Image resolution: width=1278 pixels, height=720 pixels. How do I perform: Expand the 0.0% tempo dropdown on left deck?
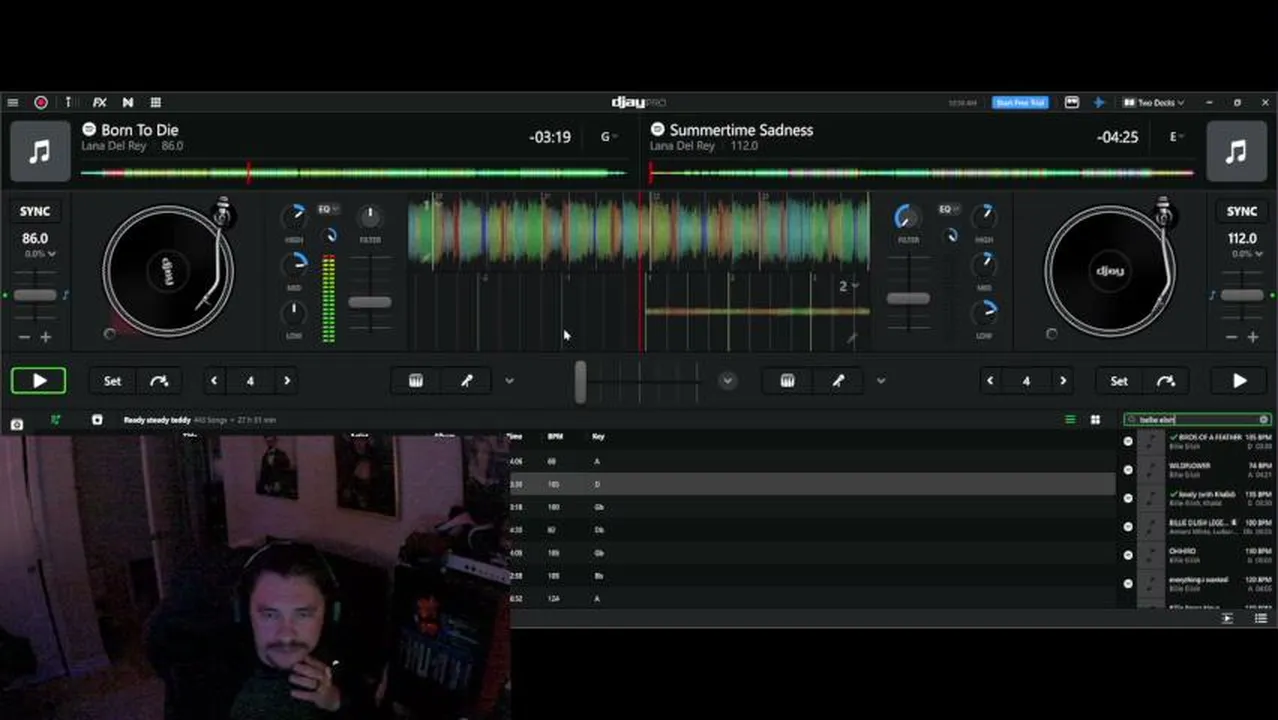click(x=40, y=254)
